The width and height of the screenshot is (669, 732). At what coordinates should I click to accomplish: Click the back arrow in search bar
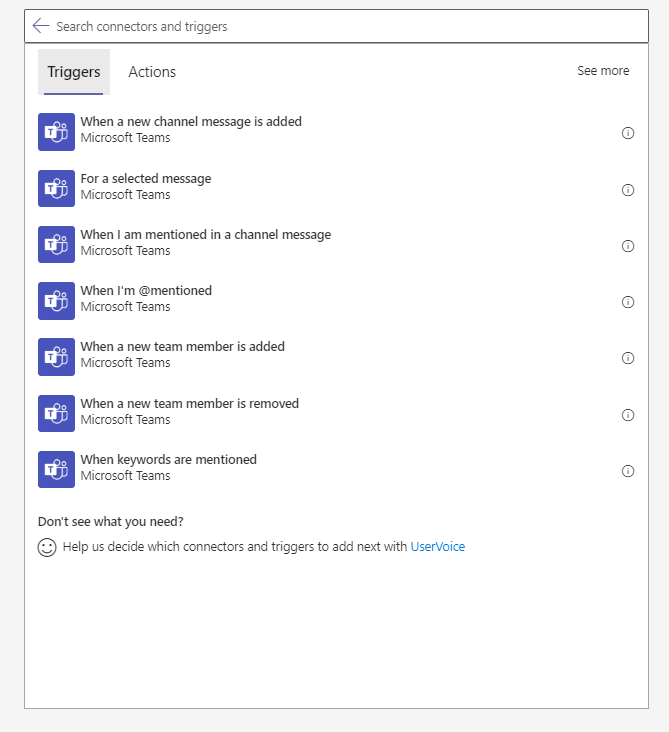41,26
